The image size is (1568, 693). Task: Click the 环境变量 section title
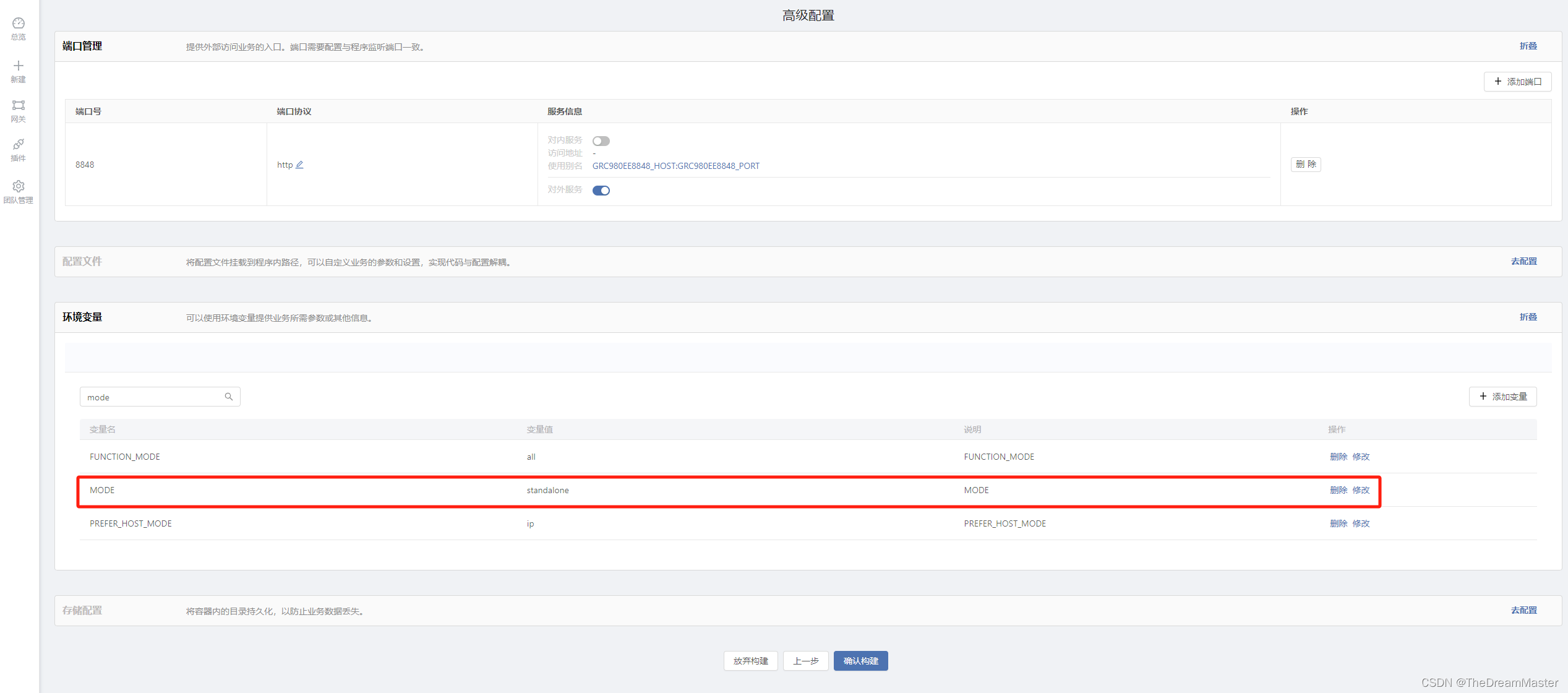(x=82, y=317)
